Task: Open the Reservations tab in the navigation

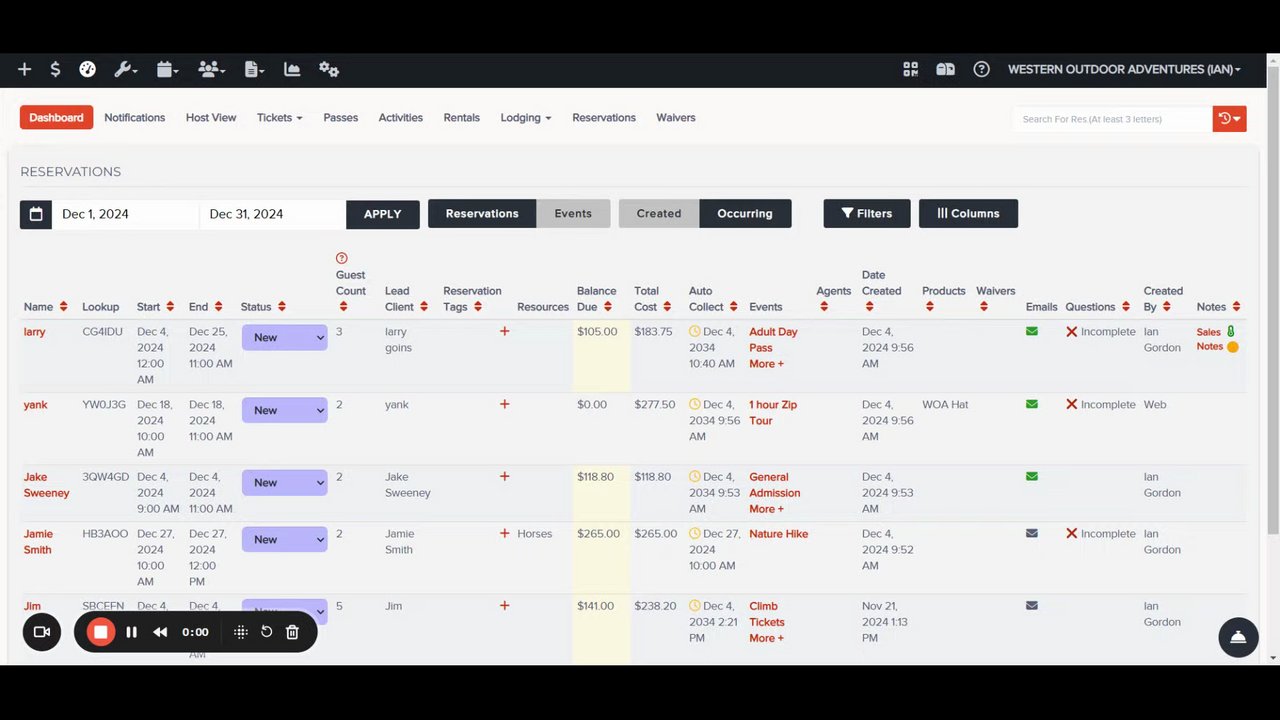Action: click(x=604, y=118)
